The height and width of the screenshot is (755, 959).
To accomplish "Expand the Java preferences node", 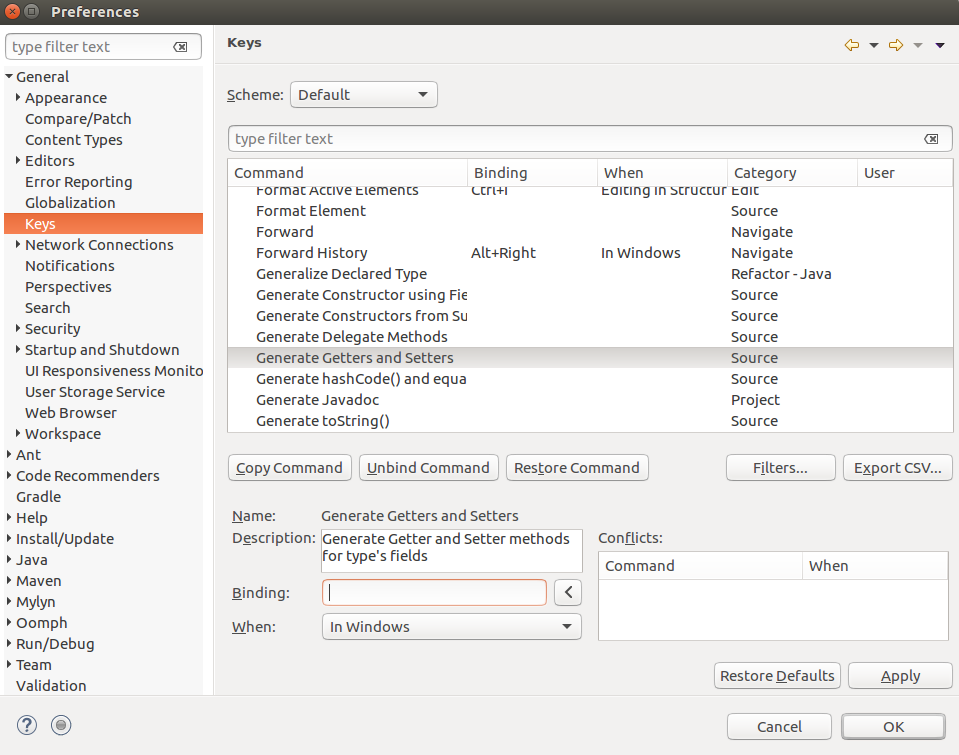I will [9, 559].
